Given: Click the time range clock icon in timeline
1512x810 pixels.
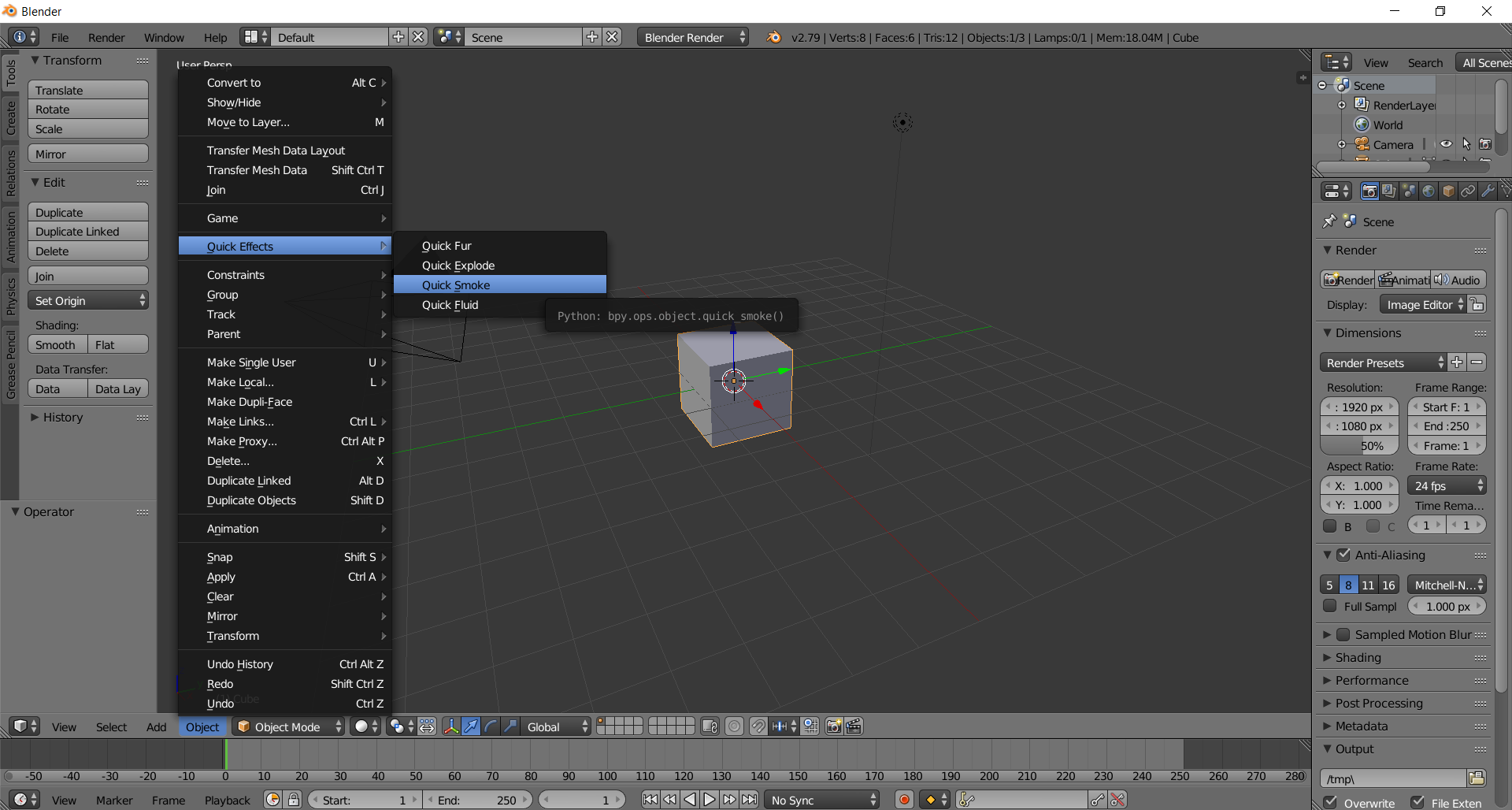Looking at the screenshot, I should click(272, 800).
